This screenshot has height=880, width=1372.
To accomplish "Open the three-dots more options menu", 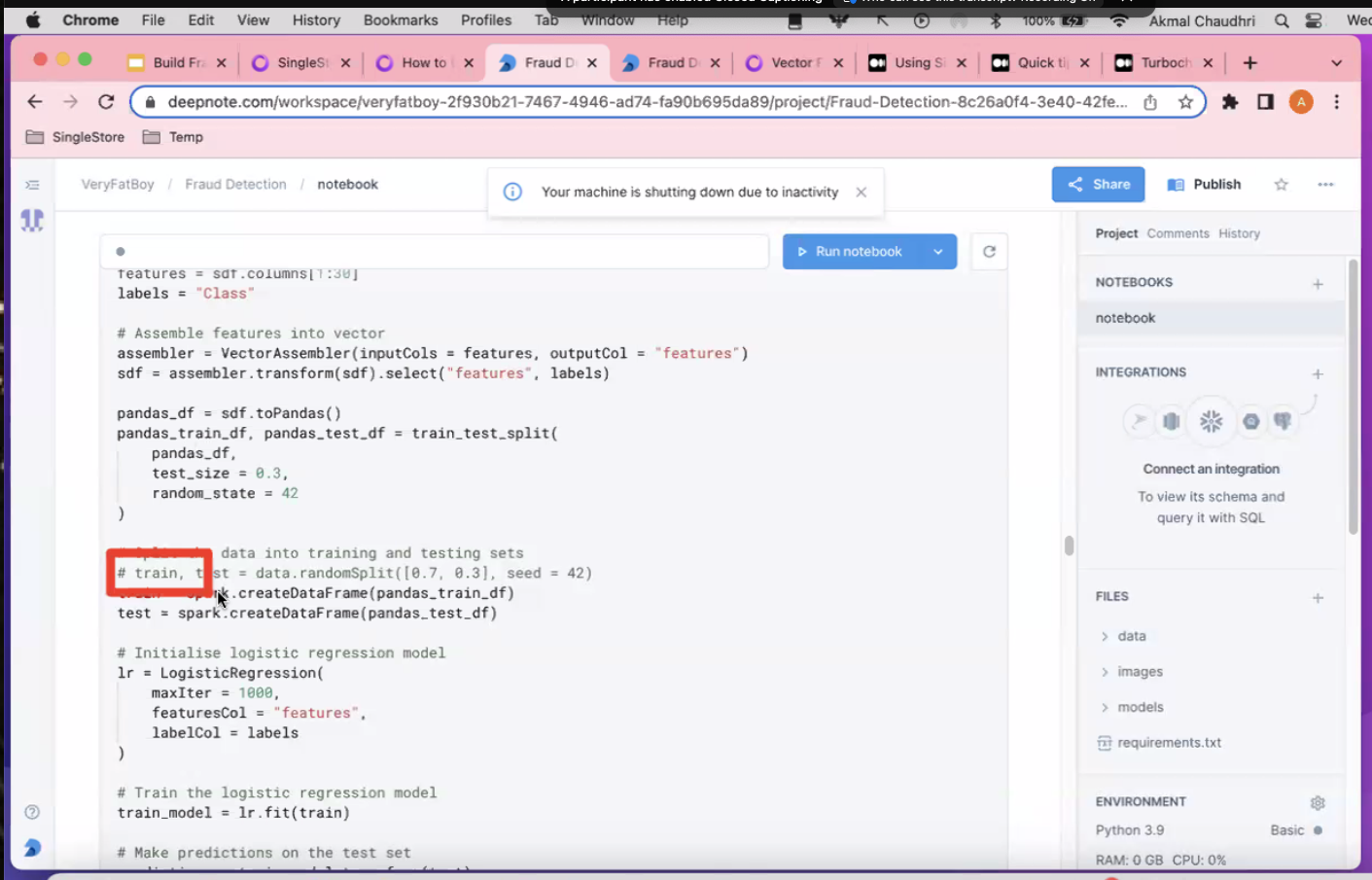I will click(1325, 185).
